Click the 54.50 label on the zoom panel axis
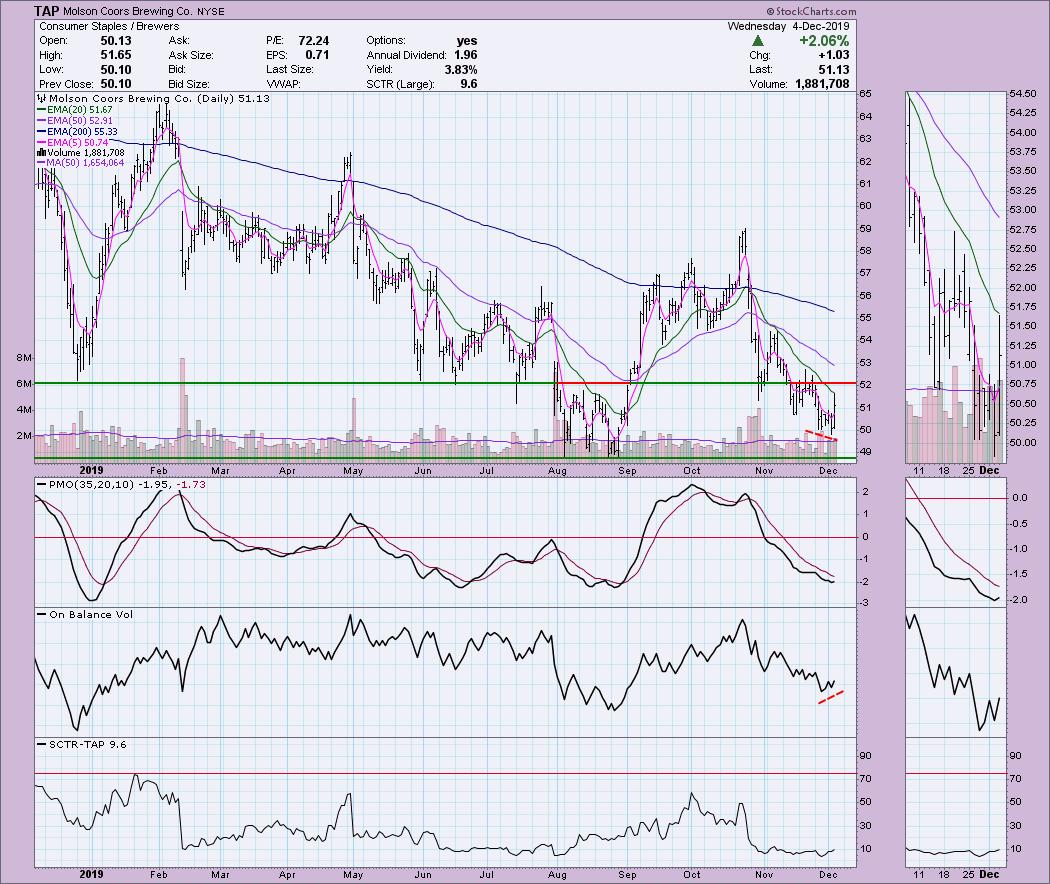 (1023, 94)
